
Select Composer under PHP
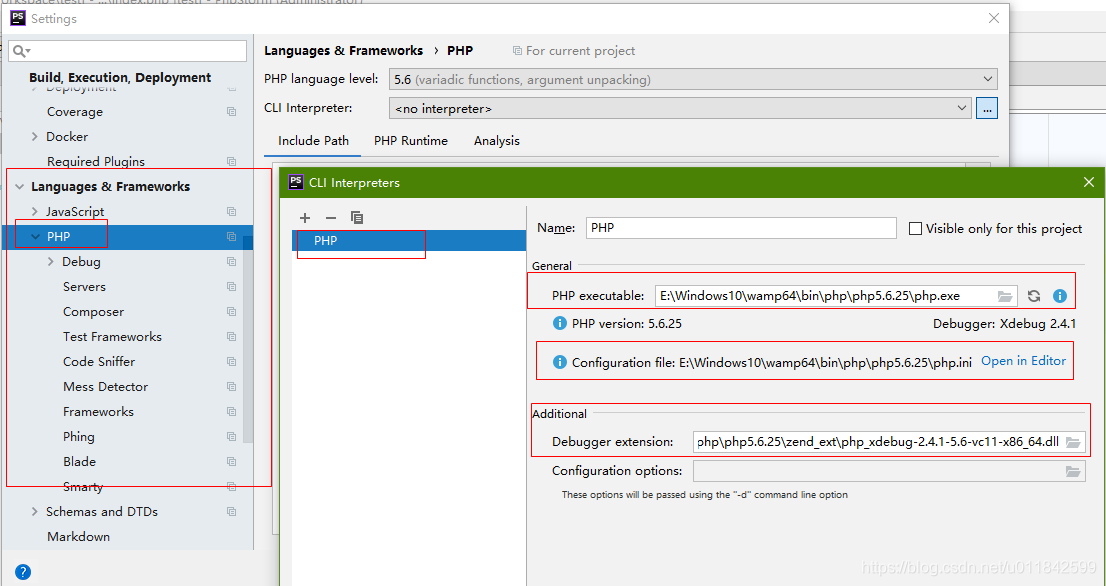(x=94, y=312)
